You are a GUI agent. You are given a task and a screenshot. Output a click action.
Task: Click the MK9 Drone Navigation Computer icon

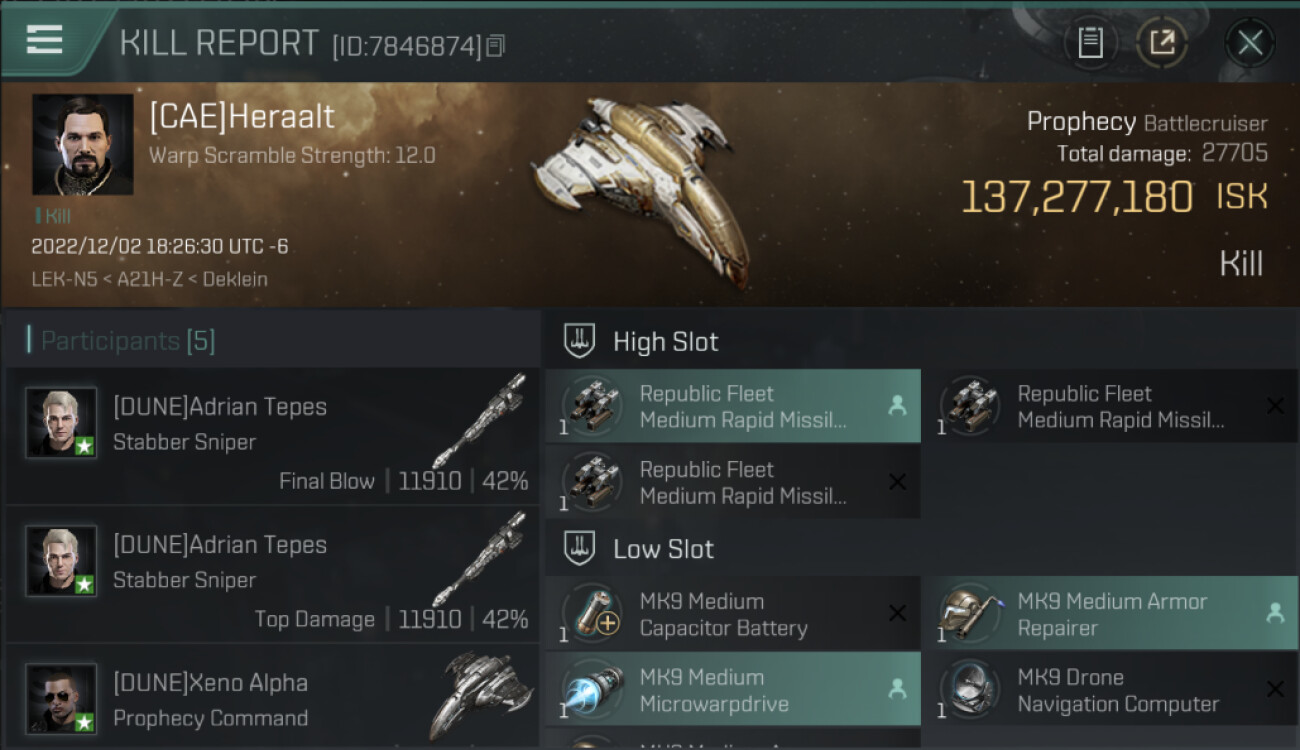coord(970,690)
